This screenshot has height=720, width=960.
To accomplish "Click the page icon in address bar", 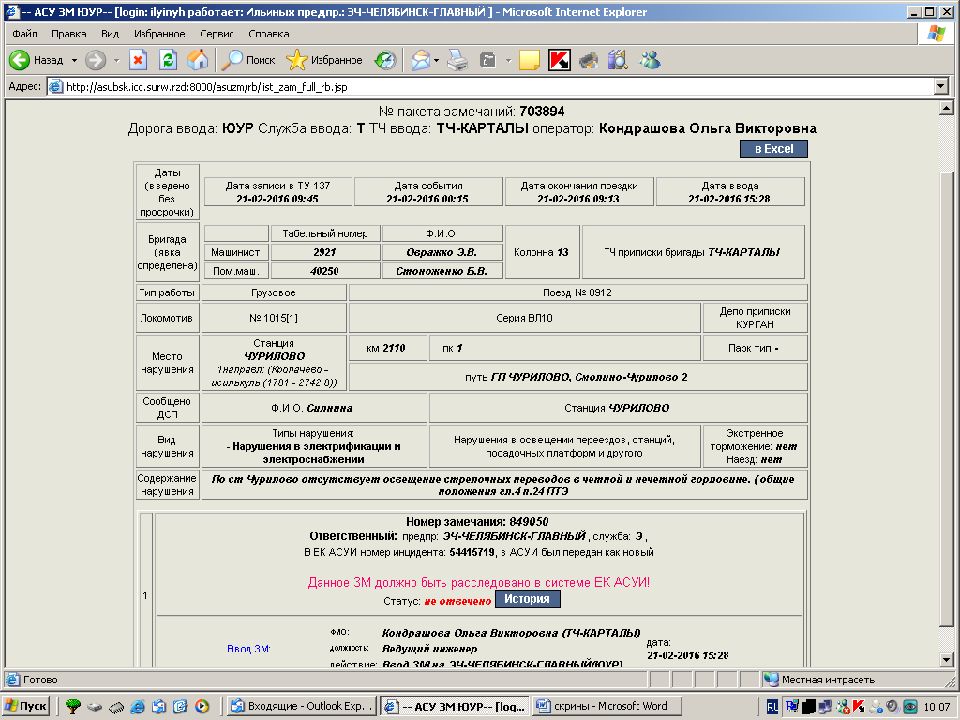I will 56,87.
